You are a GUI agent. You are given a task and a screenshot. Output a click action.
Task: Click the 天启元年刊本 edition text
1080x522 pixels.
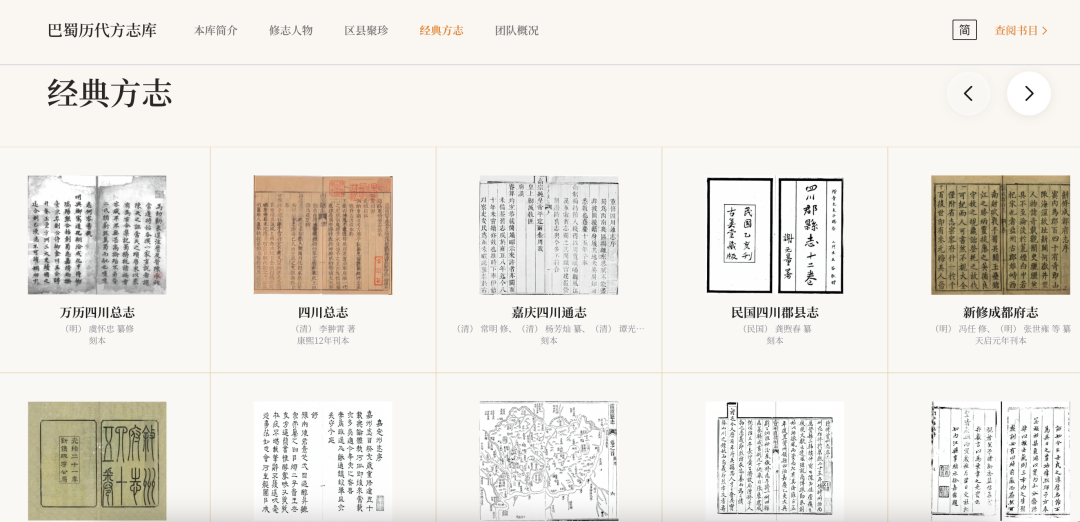point(1001,340)
